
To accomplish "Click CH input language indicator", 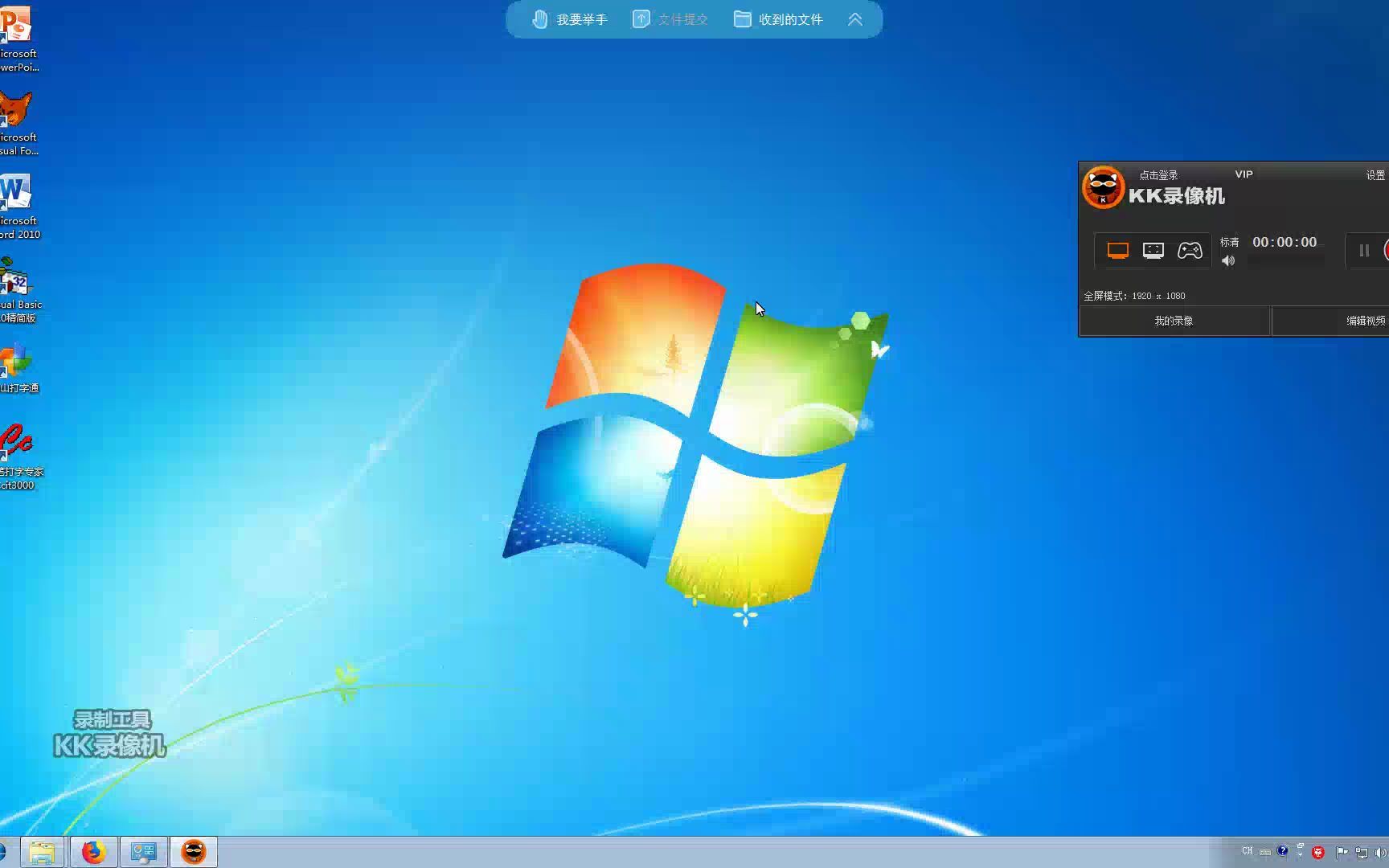I will (1247, 850).
